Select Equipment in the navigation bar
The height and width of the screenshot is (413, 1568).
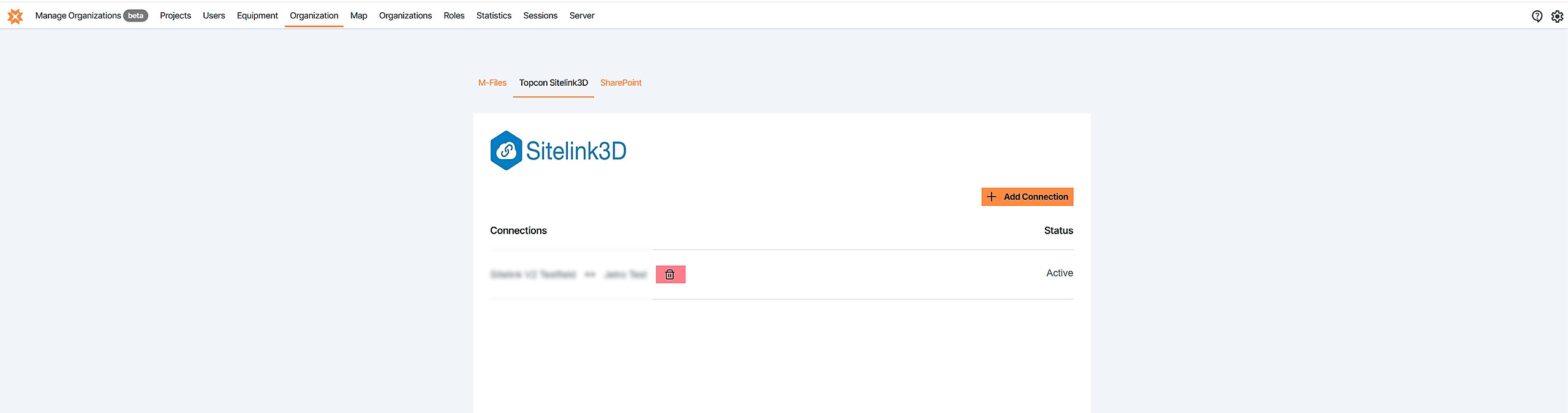pyautogui.click(x=257, y=16)
